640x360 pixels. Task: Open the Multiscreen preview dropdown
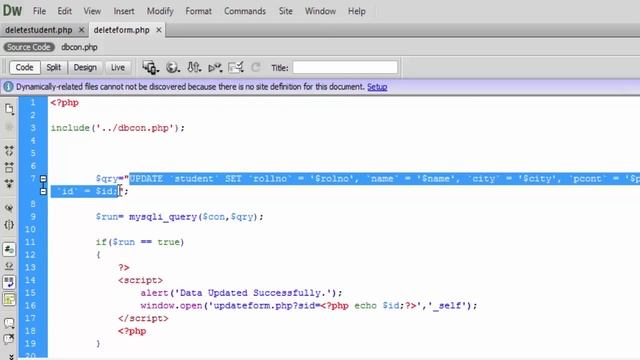[x=151, y=68]
